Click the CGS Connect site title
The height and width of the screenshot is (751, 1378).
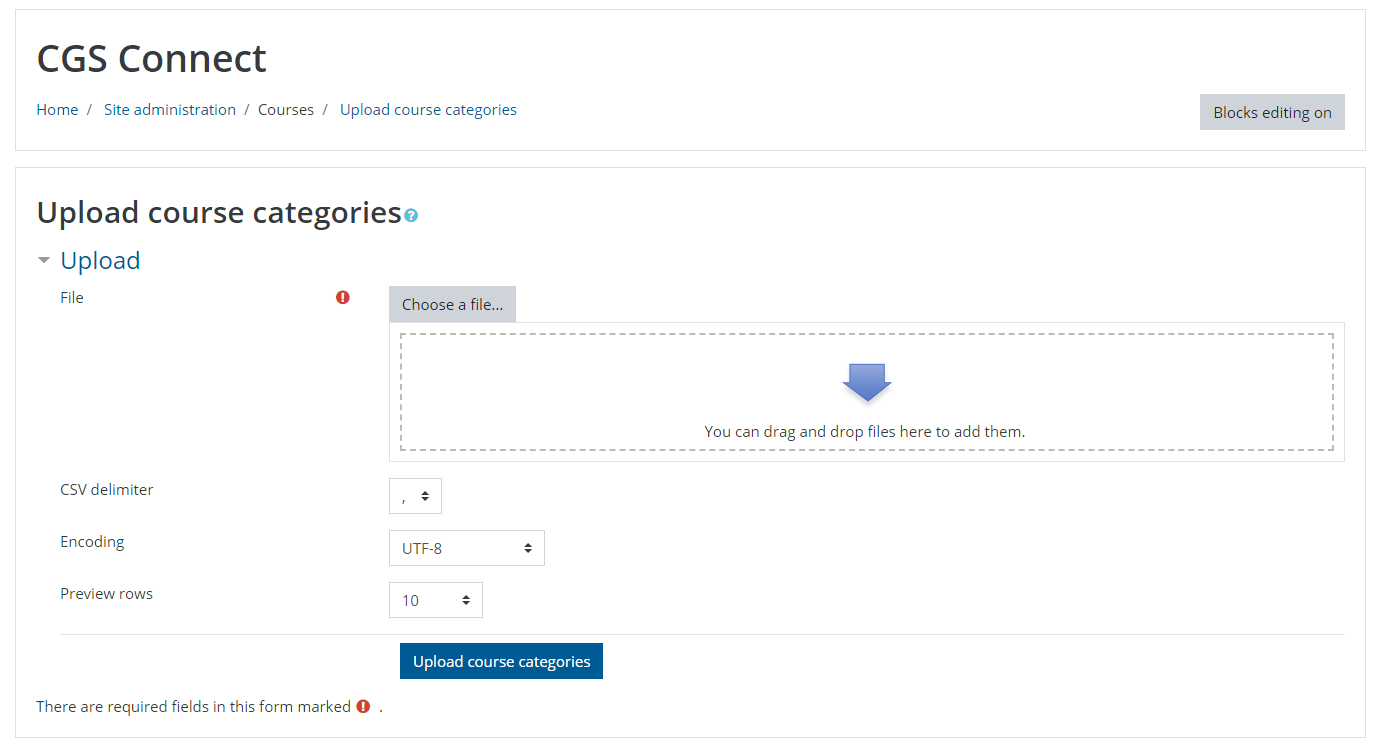coord(152,59)
